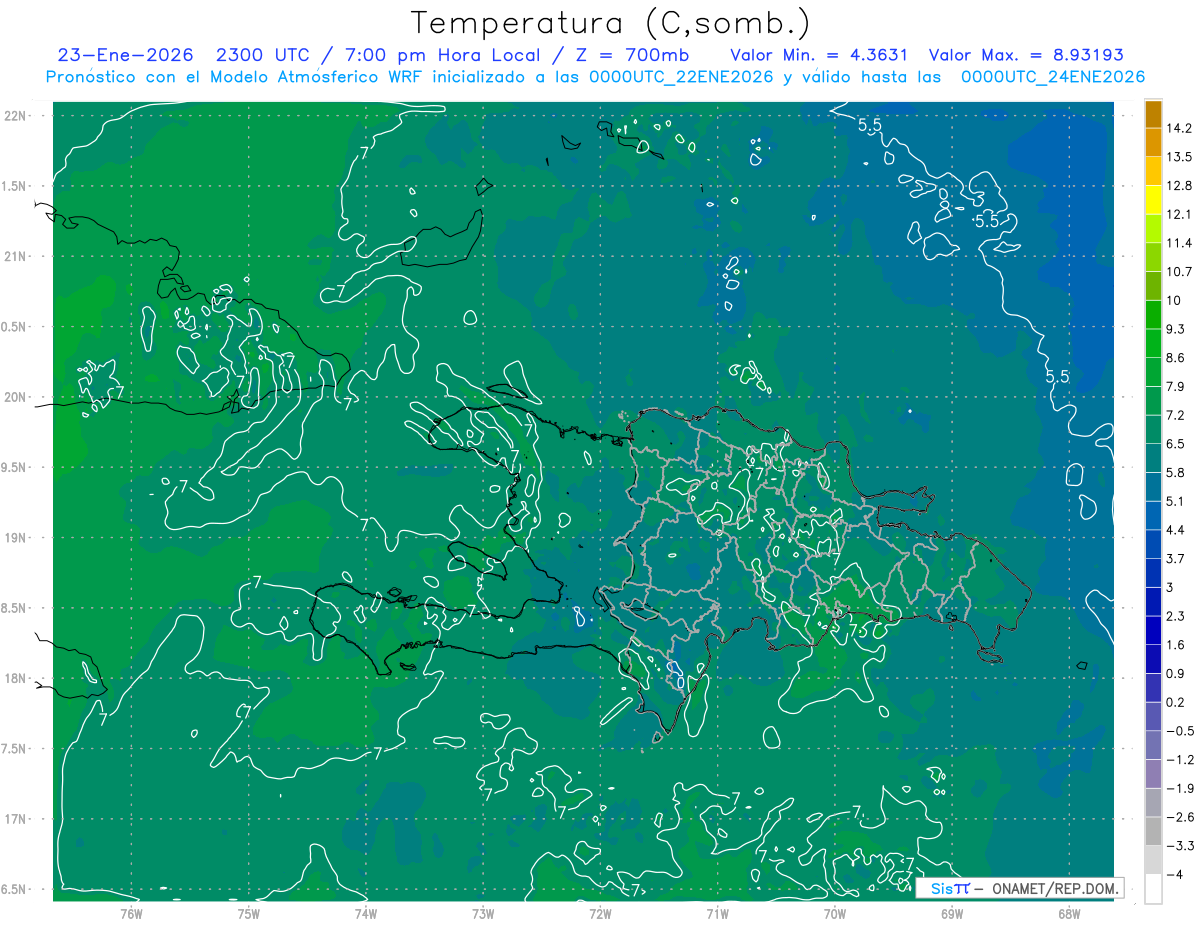Screen dimensions: 1200x927
Task: Click the "71W" longitude axis label
Action: click(x=717, y=913)
